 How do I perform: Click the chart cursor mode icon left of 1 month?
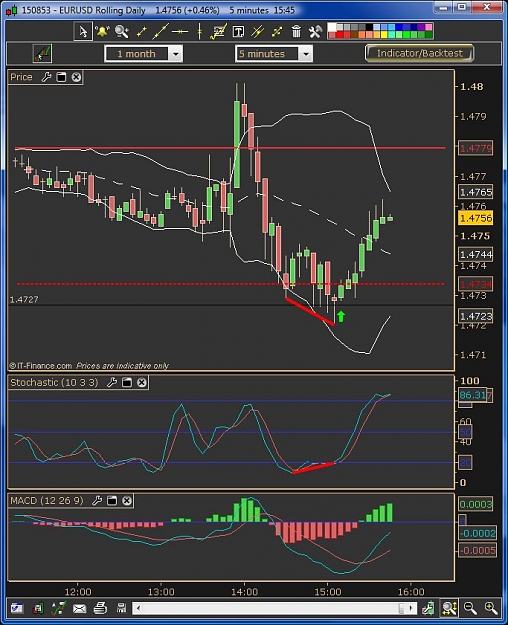click(x=42, y=53)
